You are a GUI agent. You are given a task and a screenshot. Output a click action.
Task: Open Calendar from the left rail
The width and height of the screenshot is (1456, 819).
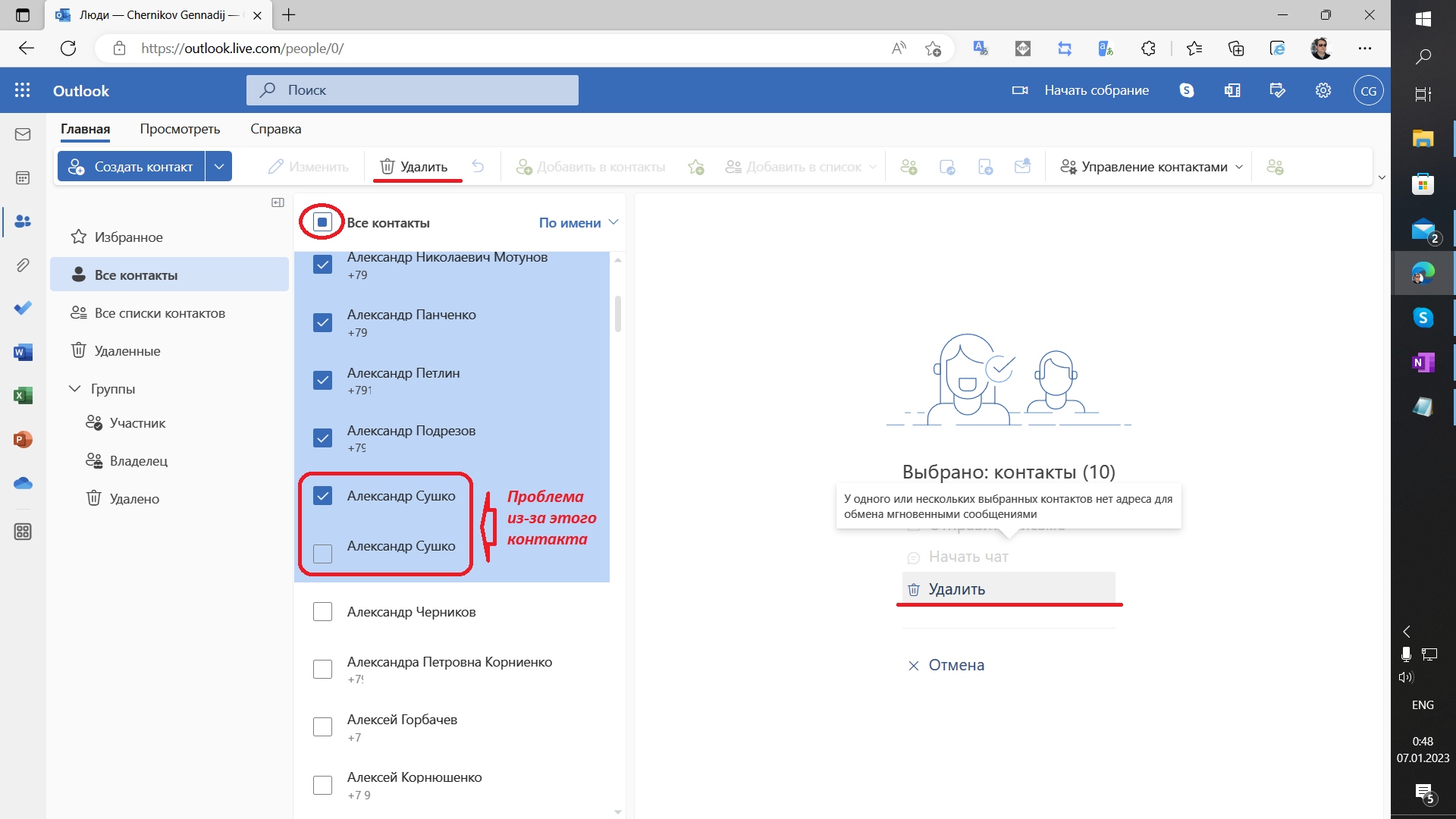click(23, 177)
